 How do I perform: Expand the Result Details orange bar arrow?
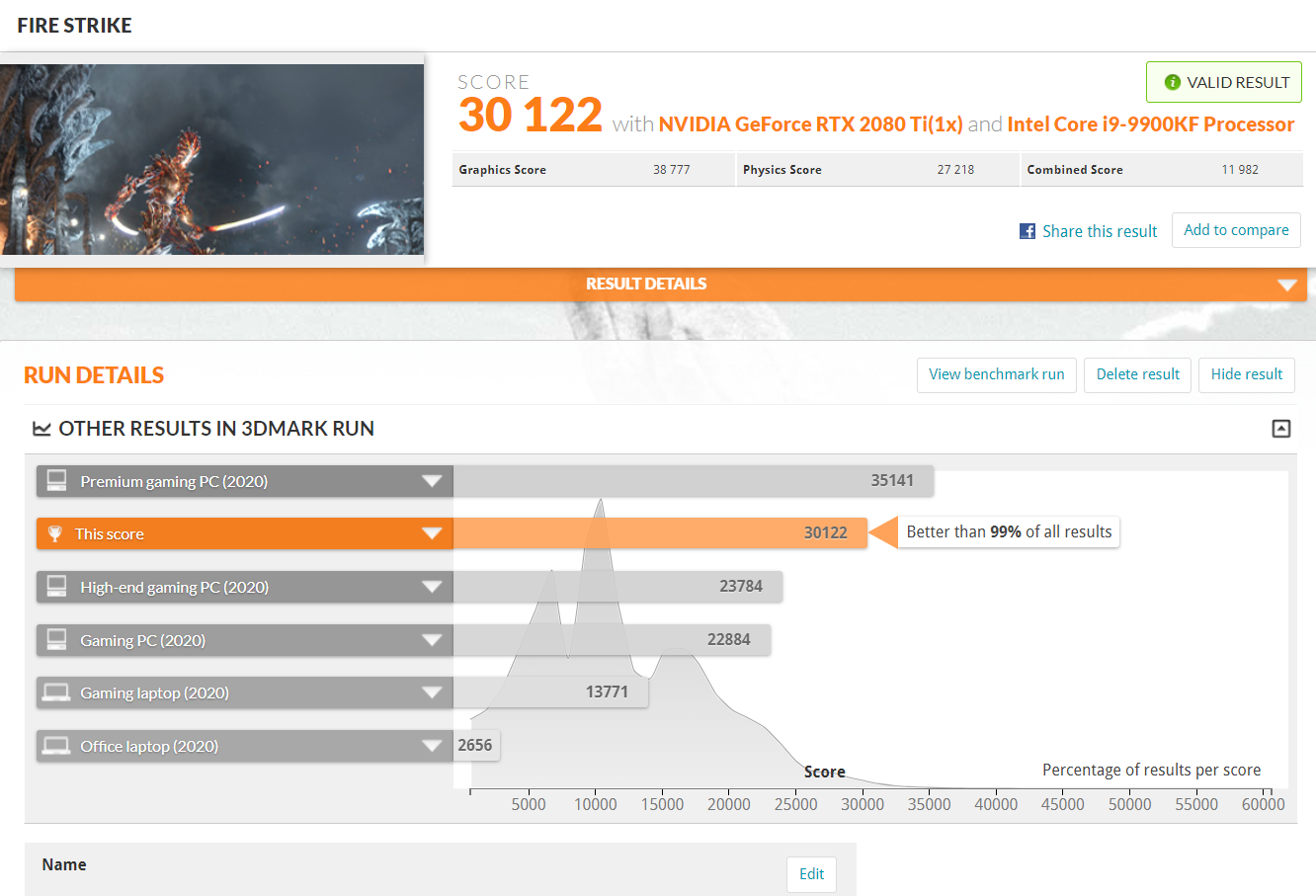[x=1286, y=285]
